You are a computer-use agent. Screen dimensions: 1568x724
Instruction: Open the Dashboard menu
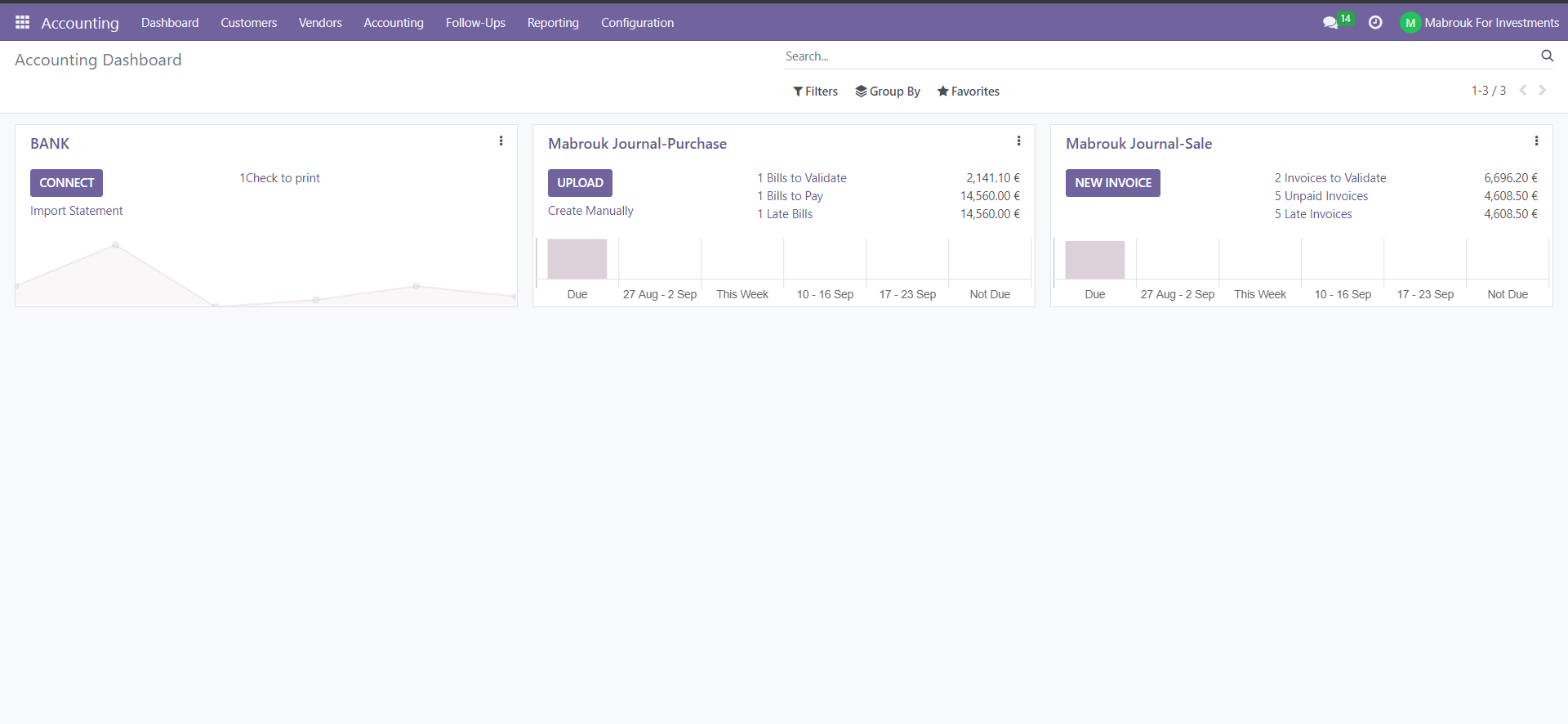170,23
